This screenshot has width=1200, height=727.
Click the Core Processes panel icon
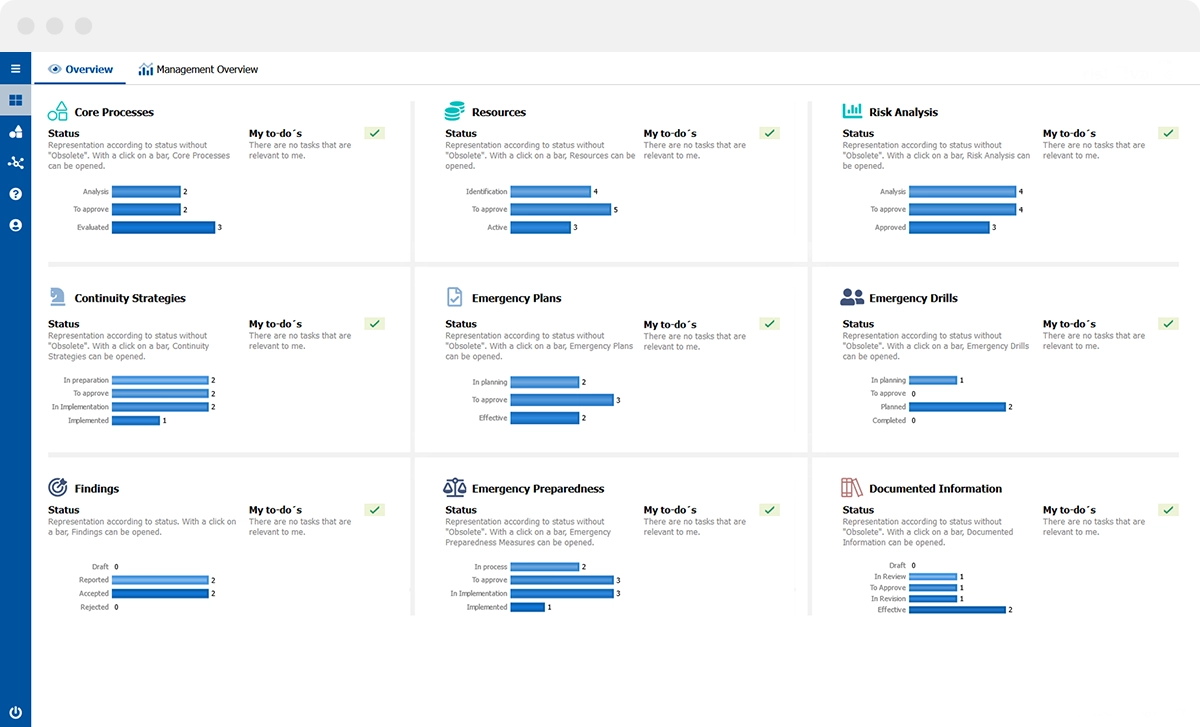58,110
